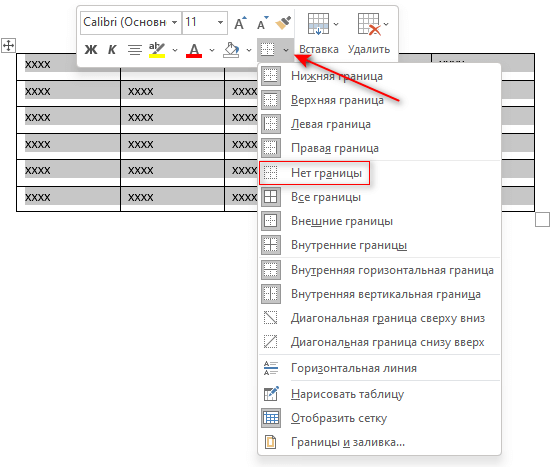This screenshot has height=467, width=552.
Task: Apply red font color
Action: pos(194,50)
